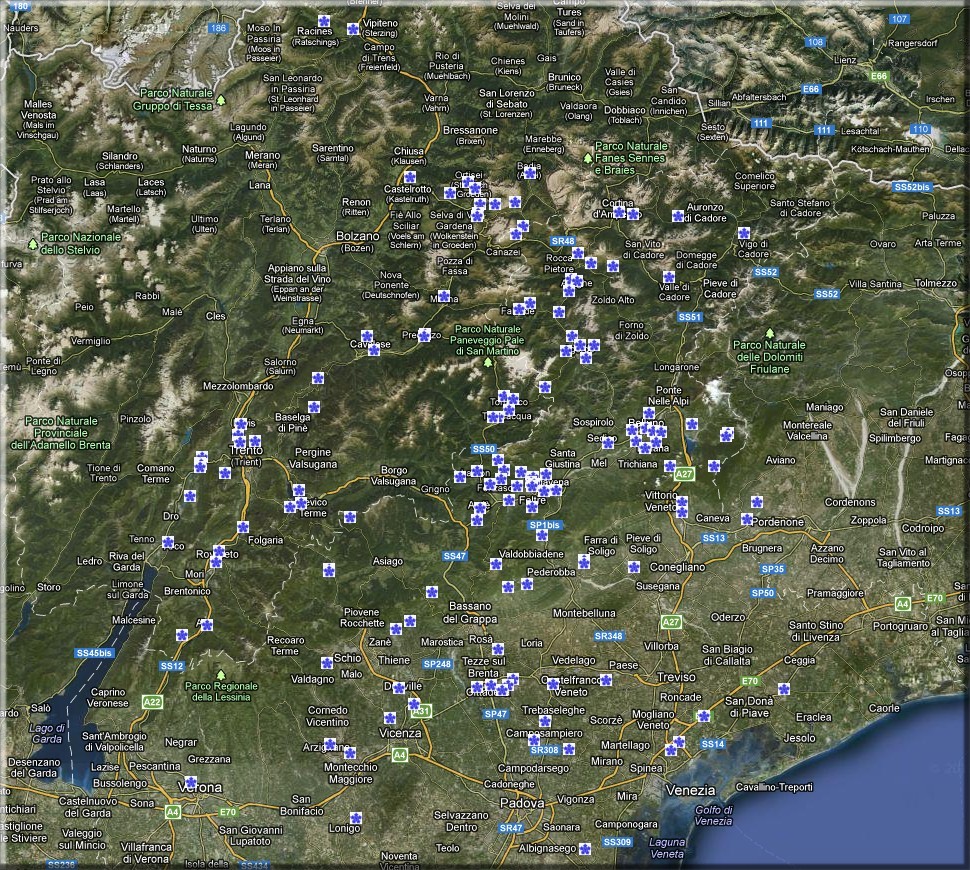Select the marker left of Montecchio Maggiore

pos(350,752)
